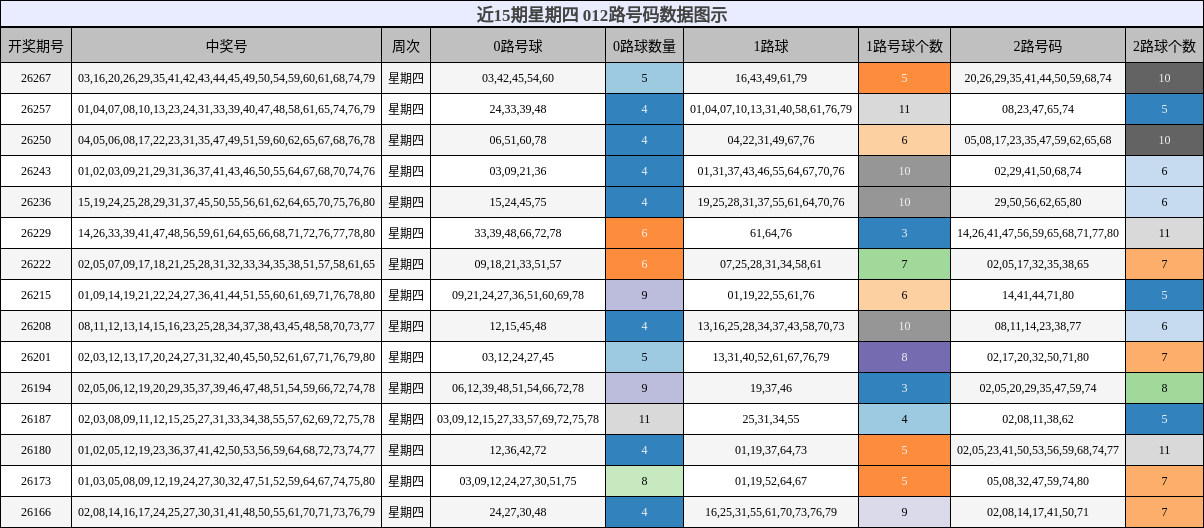Click the 星期四 cell in row 26243

pos(406,171)
